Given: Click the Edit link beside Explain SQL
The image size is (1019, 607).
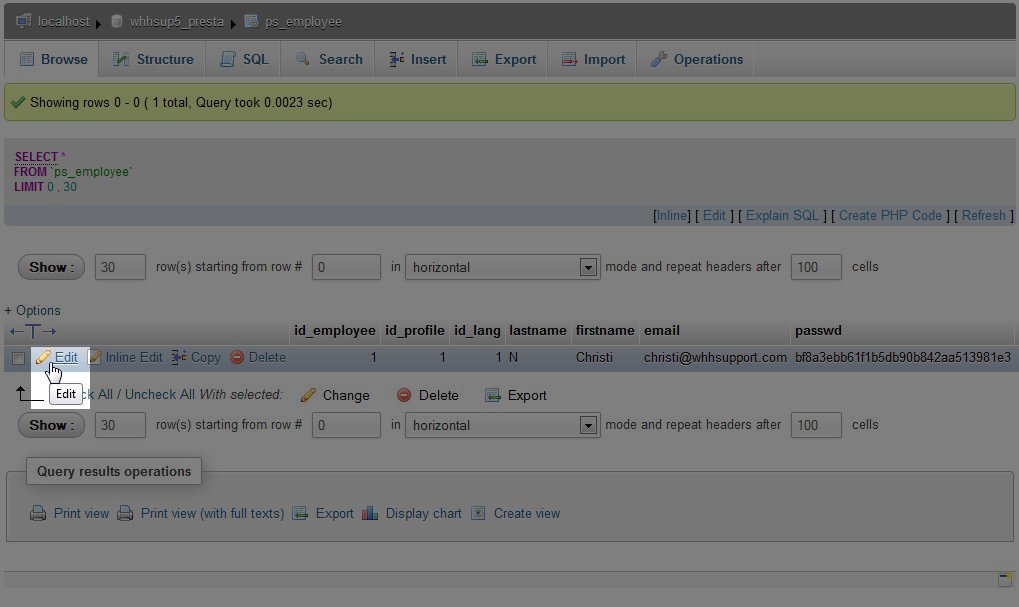Looking at the screenshot, I should (x=714, y=215).
